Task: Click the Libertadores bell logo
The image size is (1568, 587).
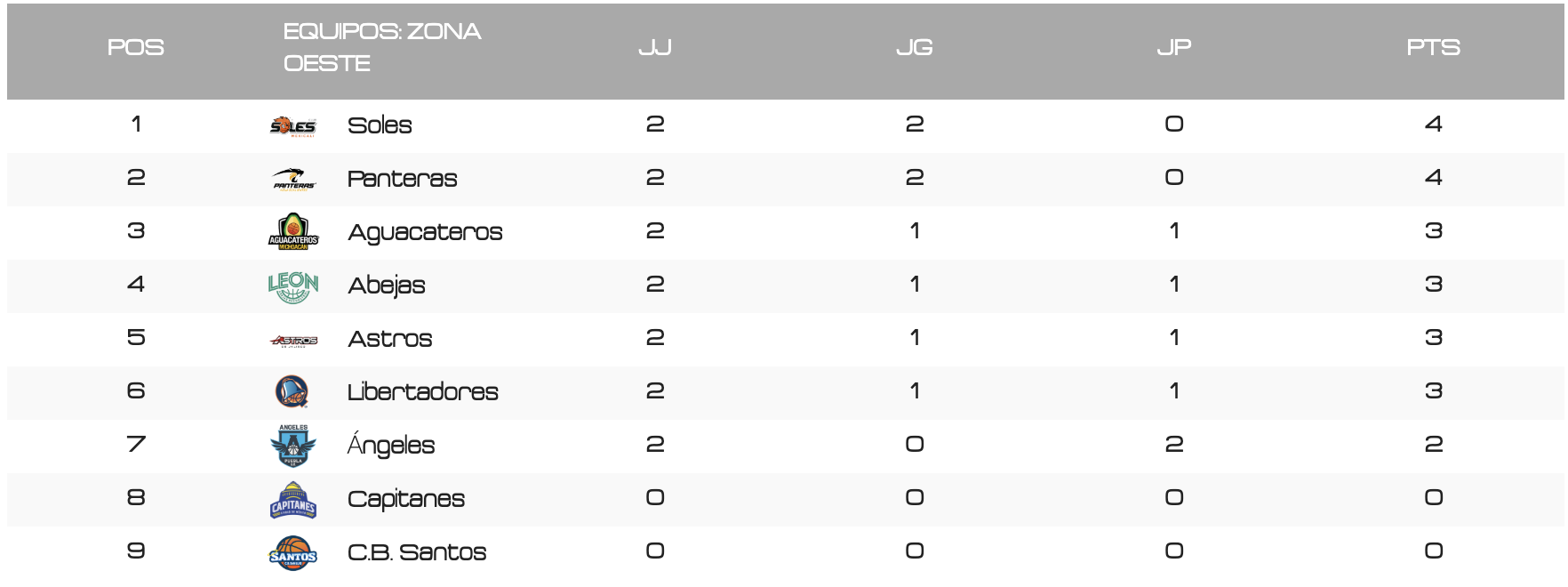Action: 292,391
